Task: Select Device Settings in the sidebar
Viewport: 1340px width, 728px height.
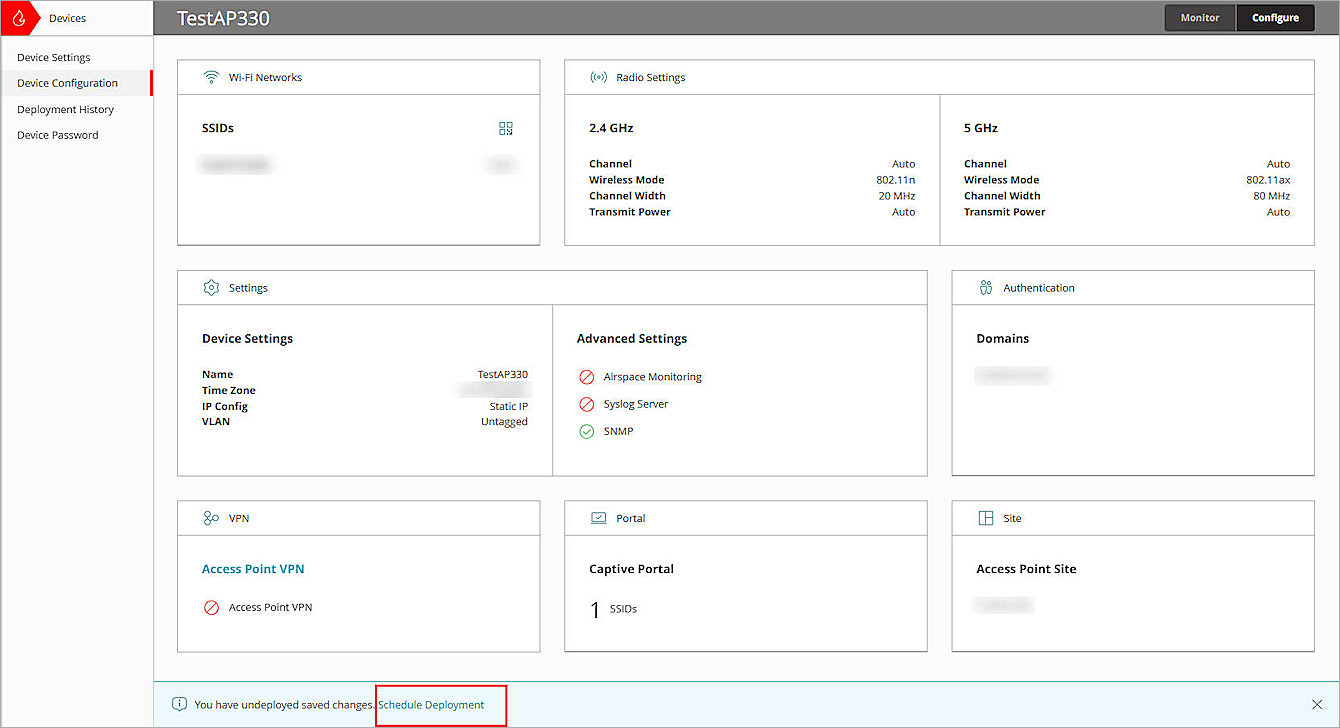Action: point(52,57)
